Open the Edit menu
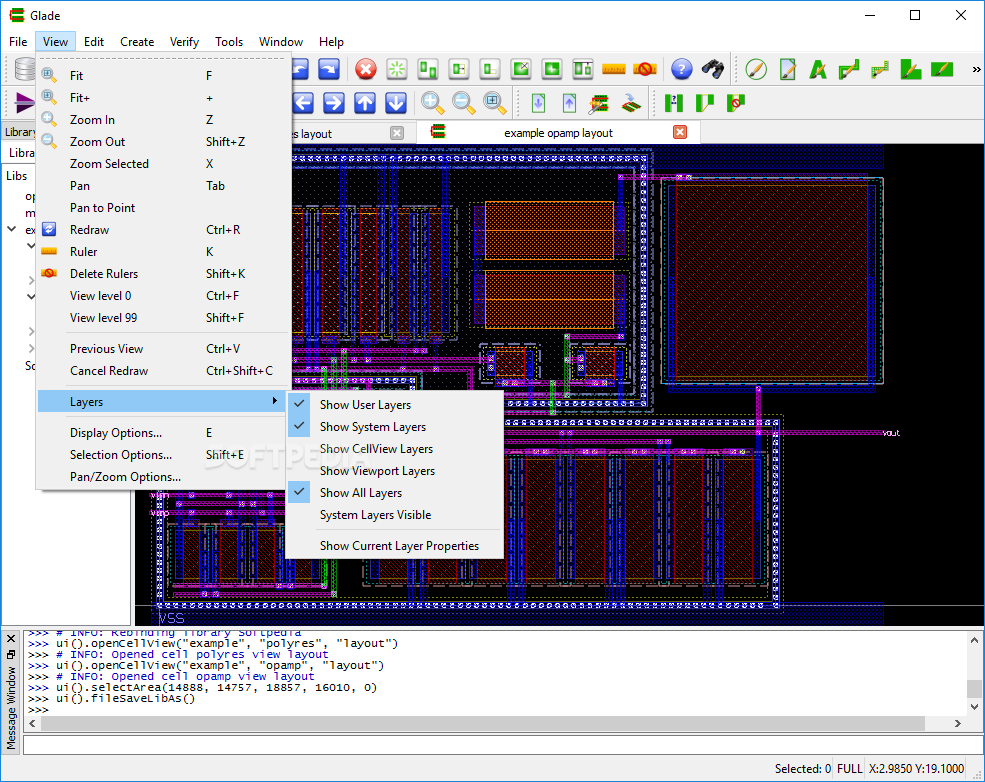This screenshot has width=985, height=782. [x=94, y=41]
